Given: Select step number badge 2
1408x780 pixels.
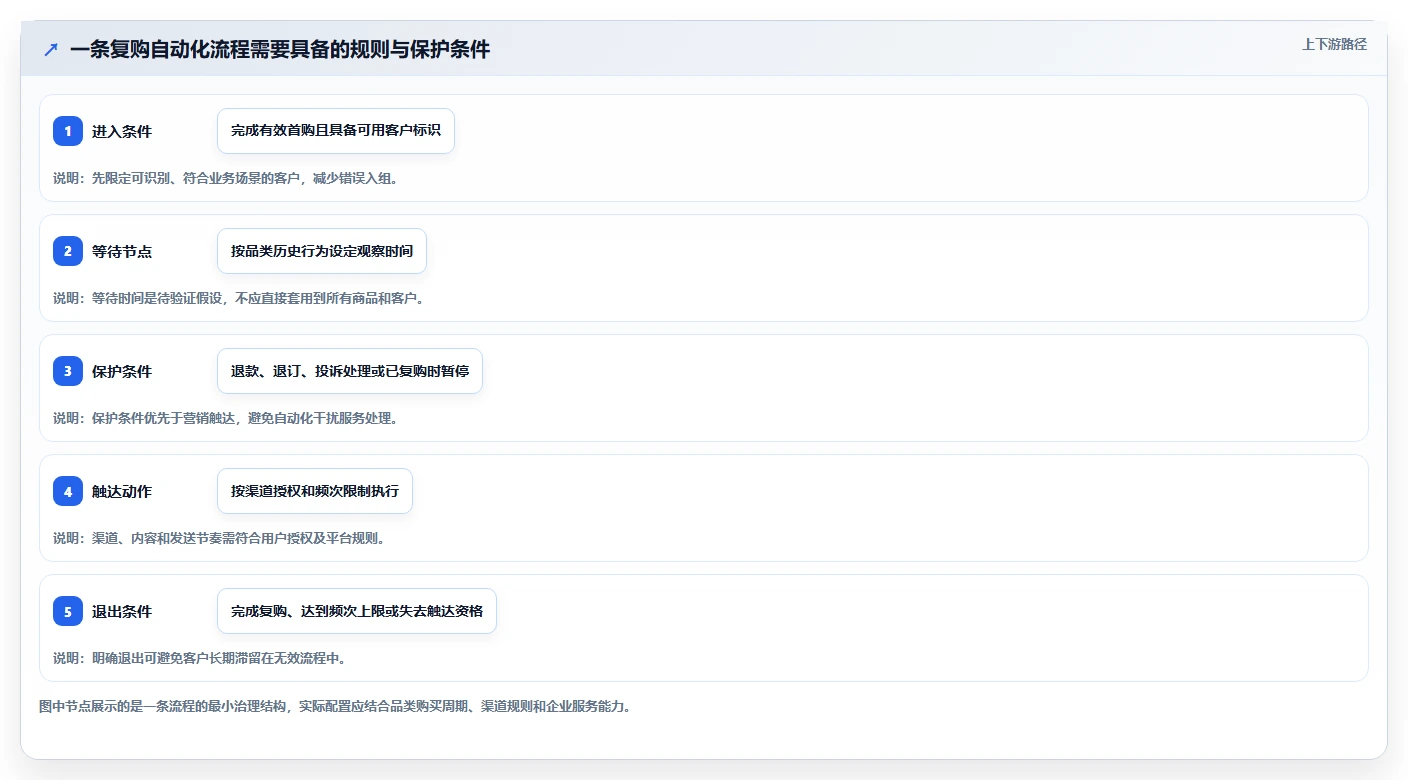Looking at the screenshot, I should (68, 251).
